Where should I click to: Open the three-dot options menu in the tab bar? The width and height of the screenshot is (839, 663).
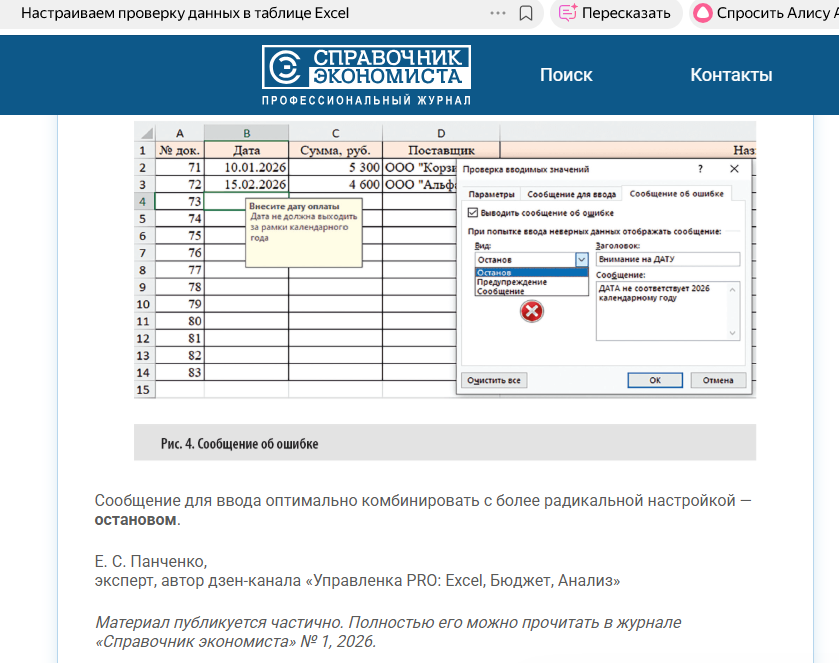[x=497, y=13]
